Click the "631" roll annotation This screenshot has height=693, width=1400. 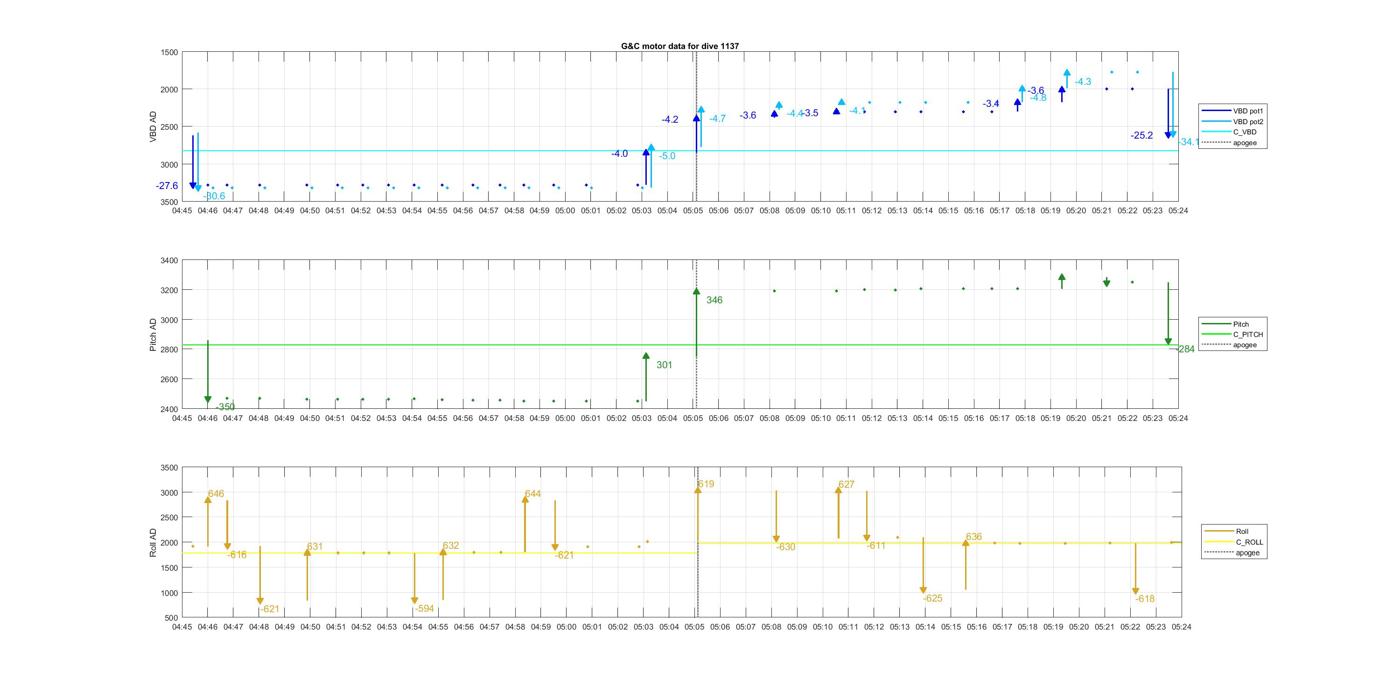(x=315, y=547)
